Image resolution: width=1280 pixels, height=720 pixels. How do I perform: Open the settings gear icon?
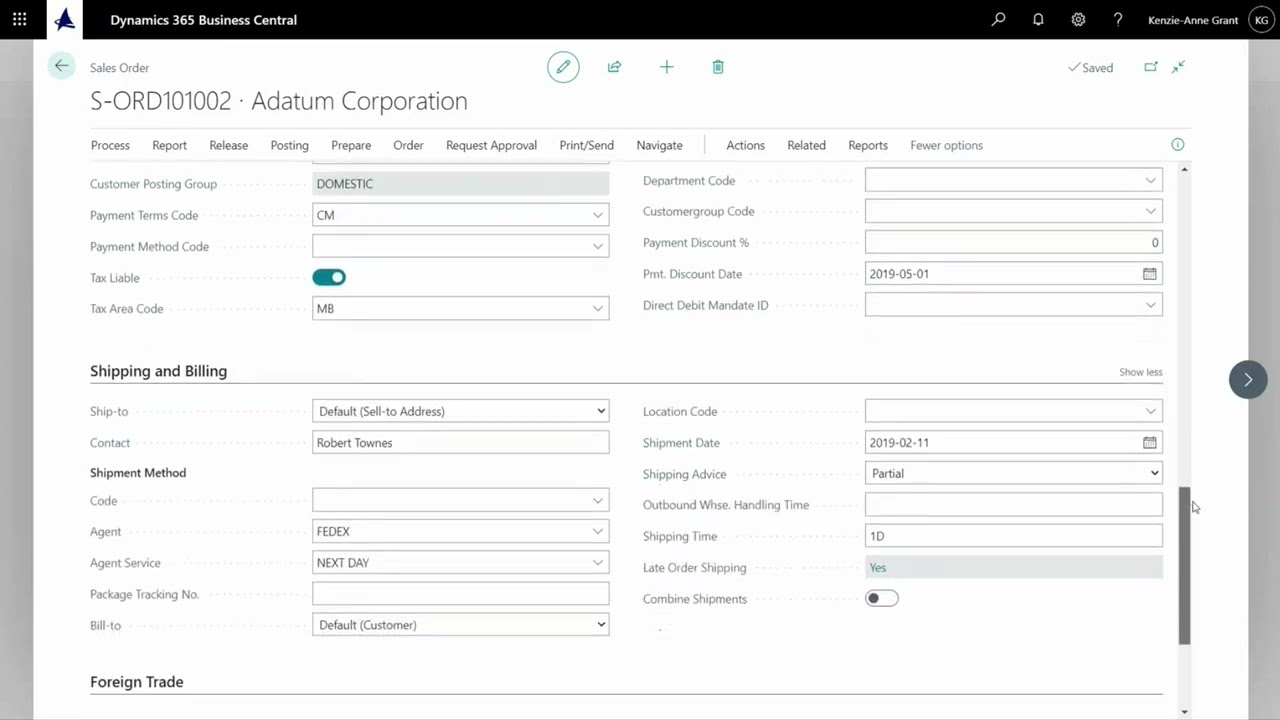coord(1078,20)
